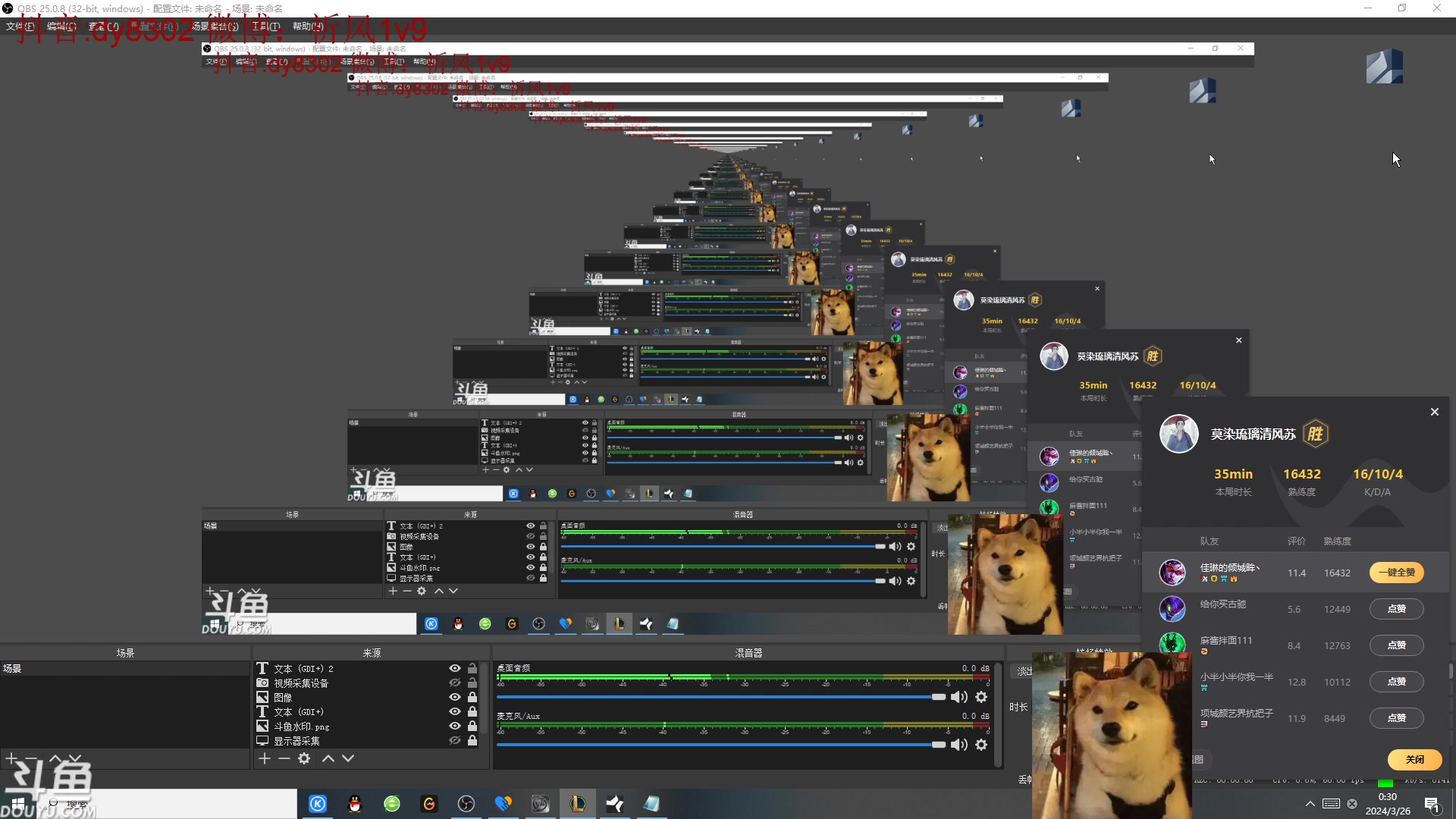Open the orange G app in taskbar
This screenshot has width=1456, height=819.
pos(429,804)
